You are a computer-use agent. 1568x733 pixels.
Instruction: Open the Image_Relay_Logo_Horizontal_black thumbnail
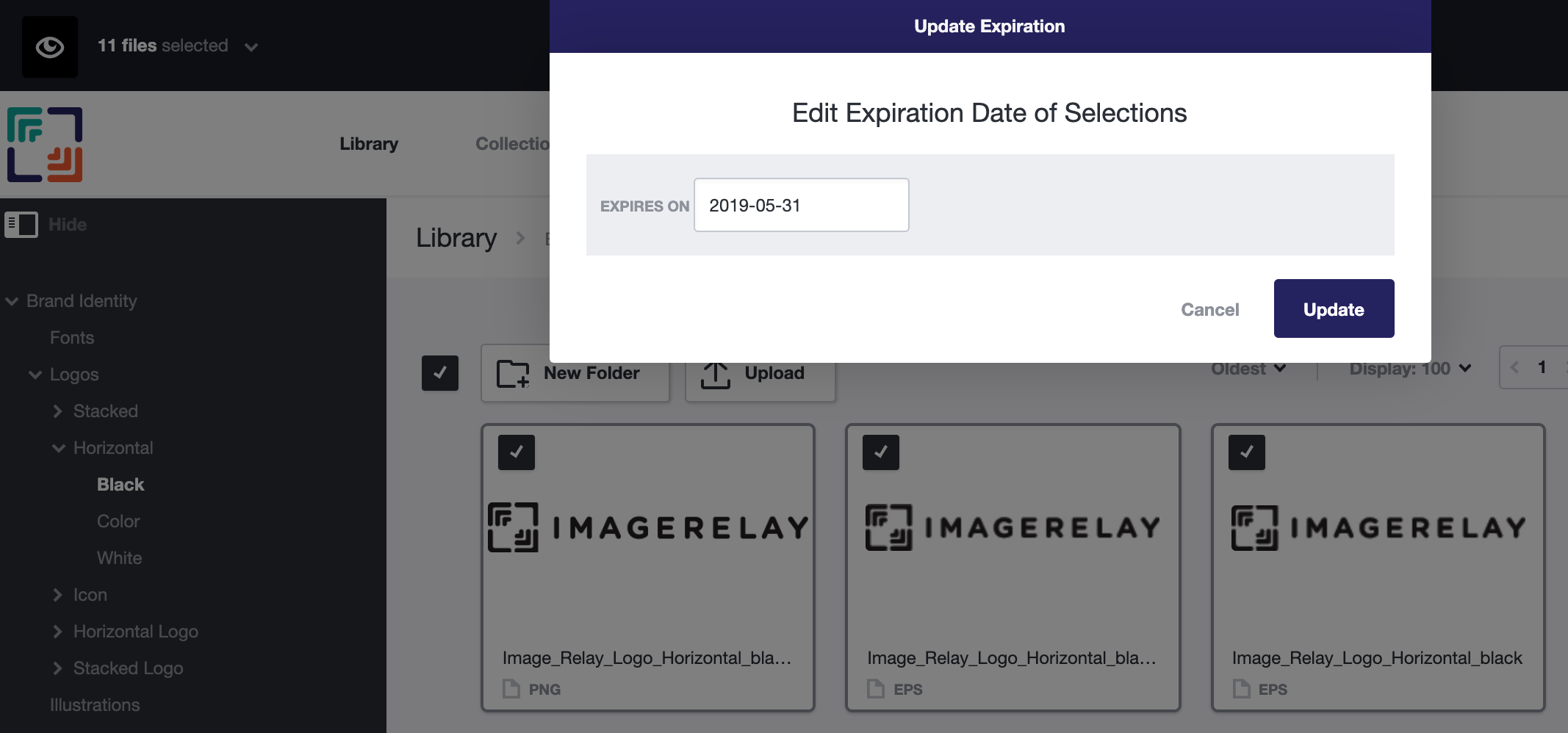point(1378,527)
